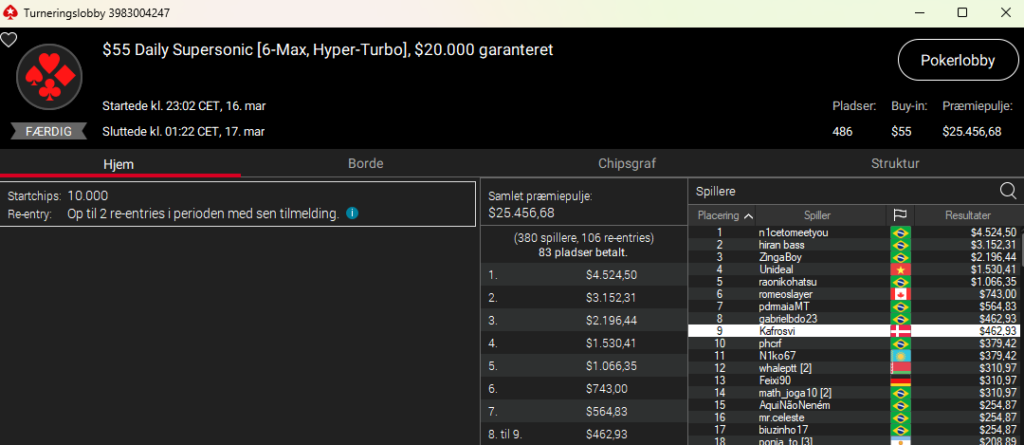Click the Vietnam flag beside Unideal
Viewport: 1024px width, 445px height.
click(899, 270)
